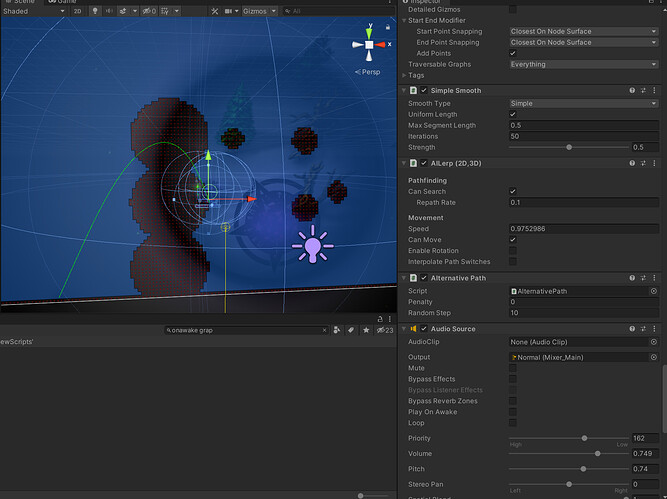Toggle the Can Move checkbox
The image size is (667, 499).
click(513, 240)
